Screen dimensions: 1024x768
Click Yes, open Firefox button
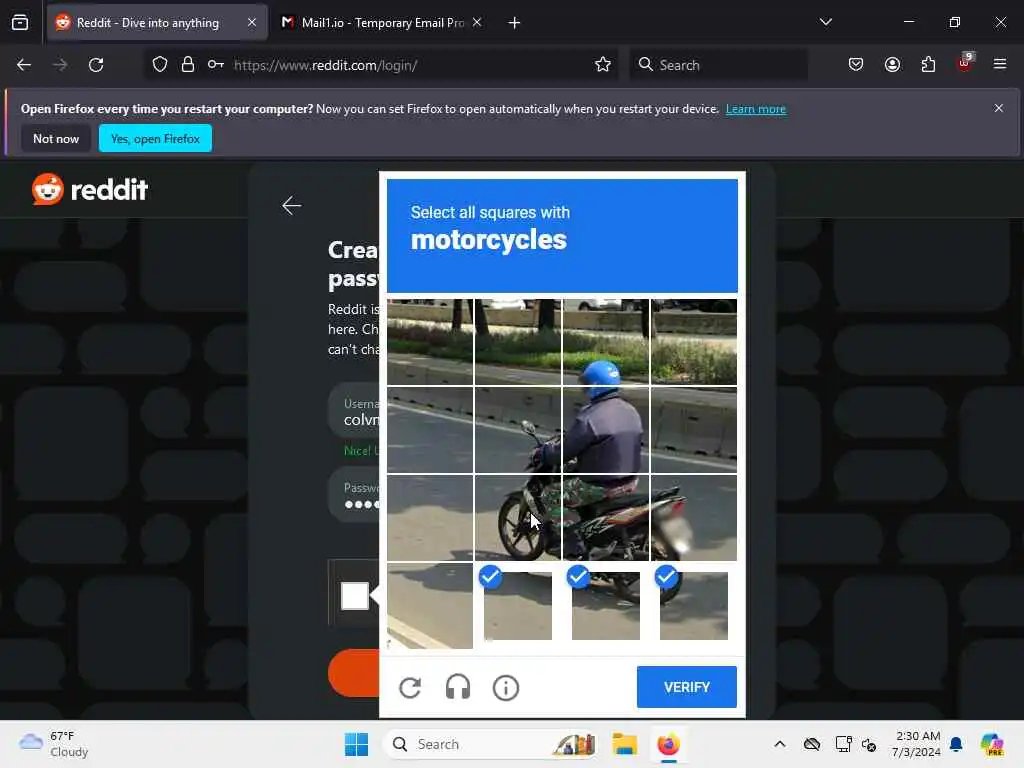pos(155,138)
